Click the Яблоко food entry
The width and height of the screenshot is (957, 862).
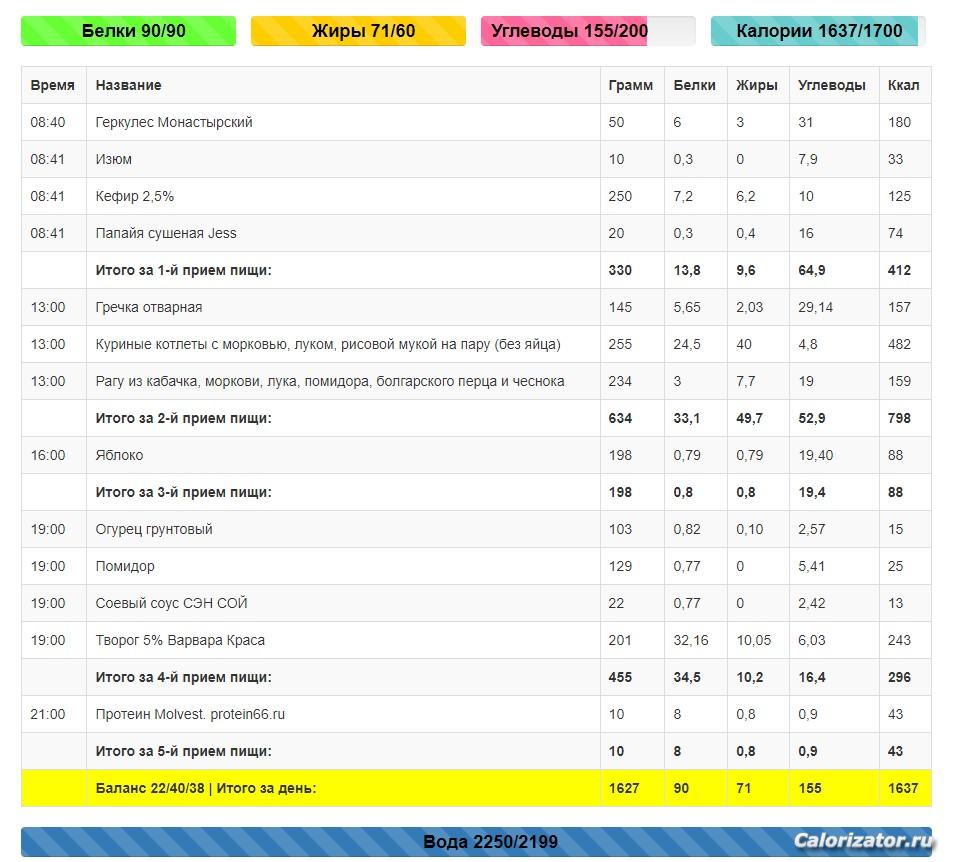pos(119,455)
